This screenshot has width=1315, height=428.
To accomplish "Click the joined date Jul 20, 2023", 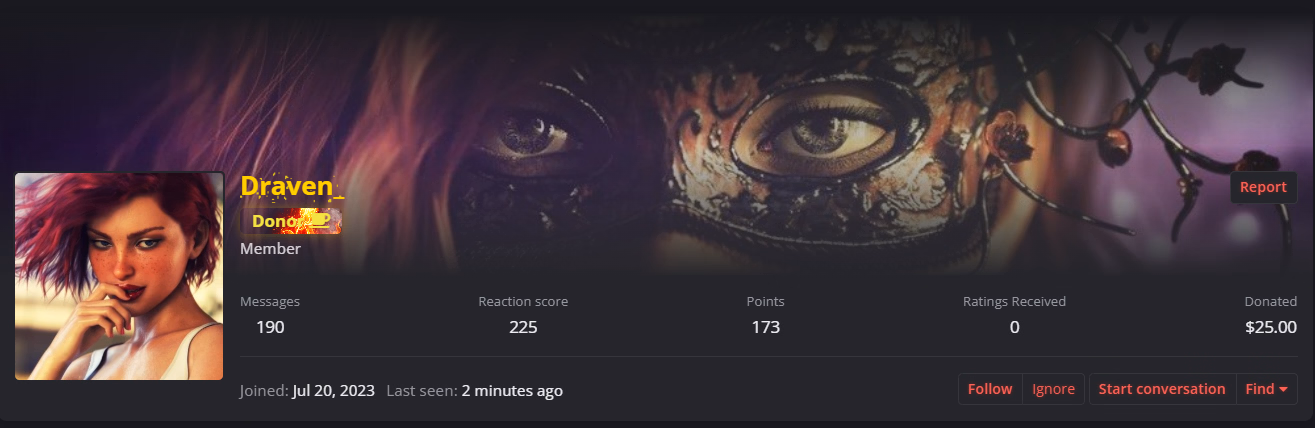I will coord(334,391).
